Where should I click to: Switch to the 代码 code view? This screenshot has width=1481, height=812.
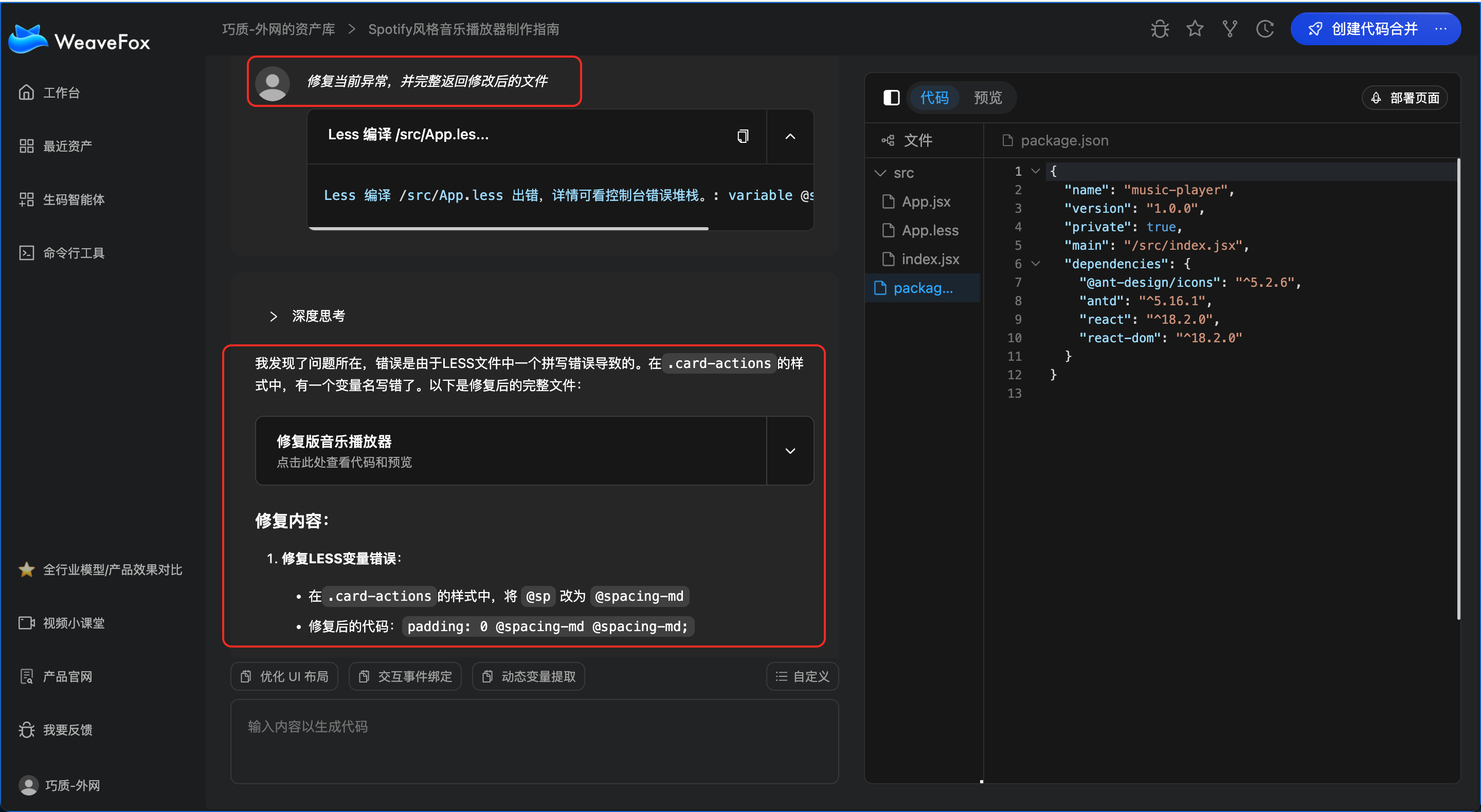(934, 98)
